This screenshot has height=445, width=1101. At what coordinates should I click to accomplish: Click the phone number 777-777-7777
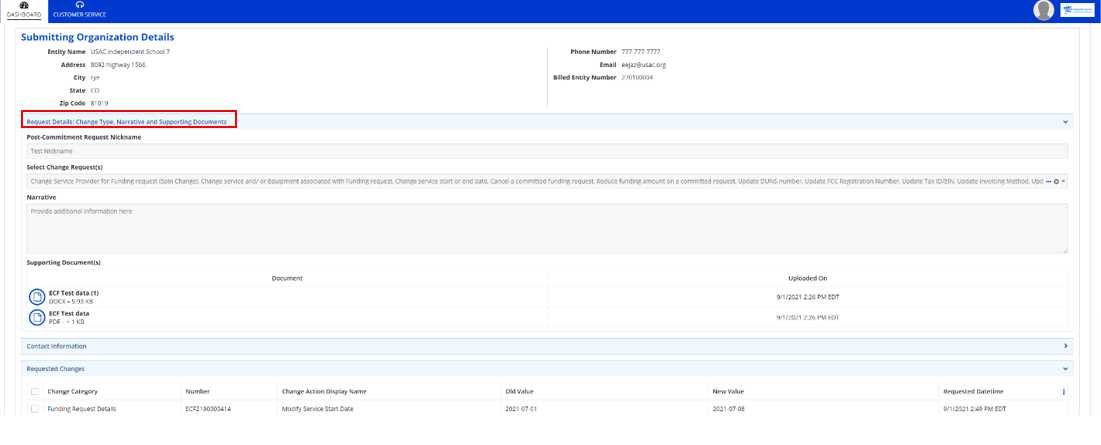640,52
